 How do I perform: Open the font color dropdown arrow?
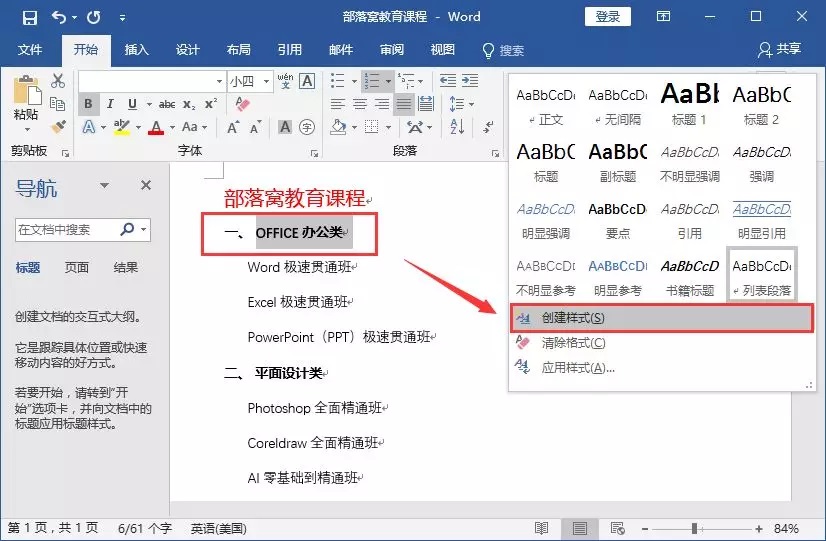coord(172,127)
